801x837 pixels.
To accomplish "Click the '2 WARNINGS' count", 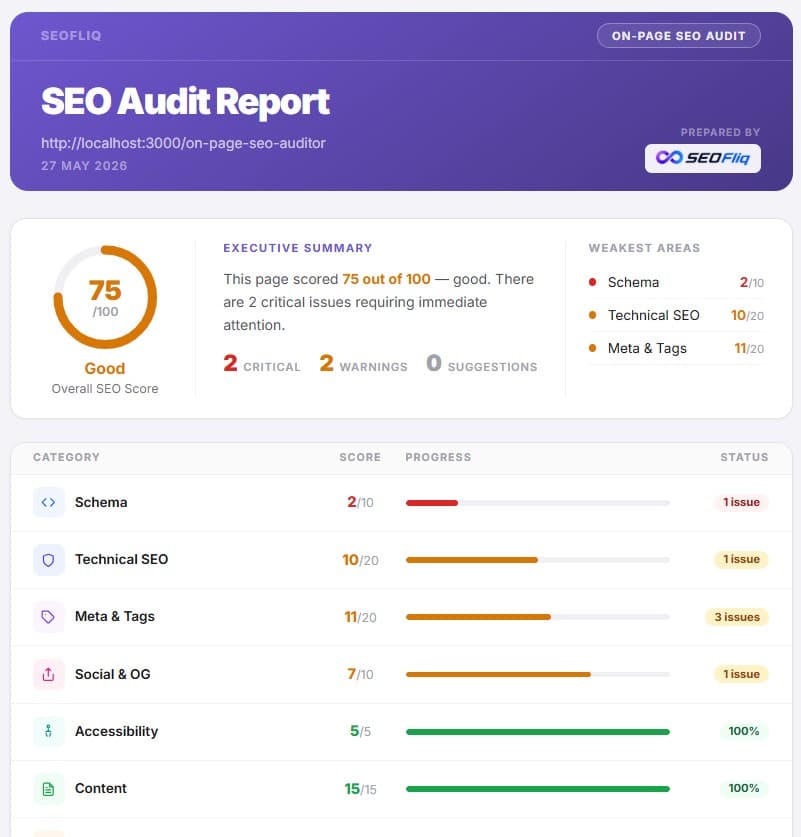I will tap(363, 364).
